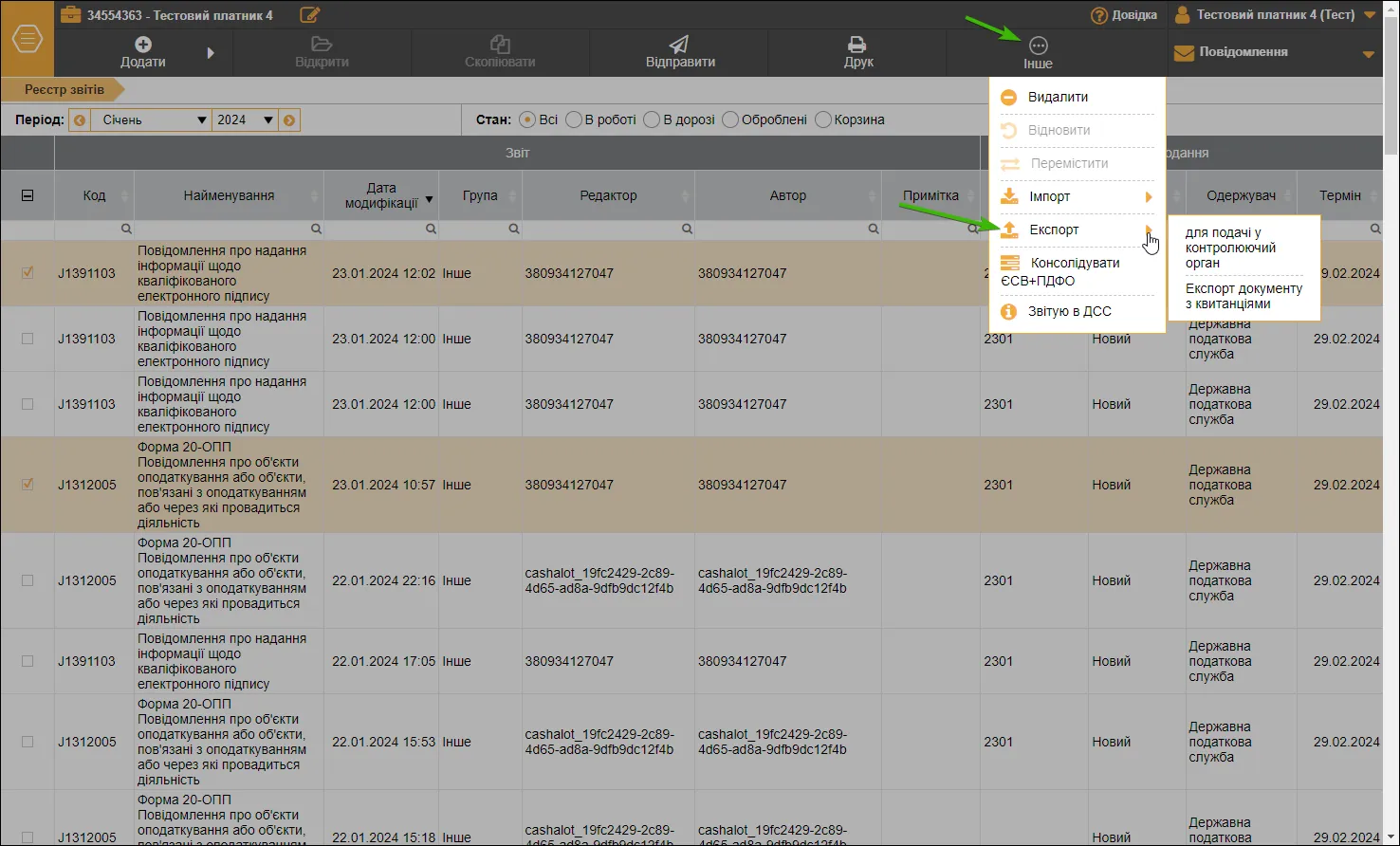Click the edit pencil icon beside payer name
1400x846 pixels.
click(x=309, y=14)
